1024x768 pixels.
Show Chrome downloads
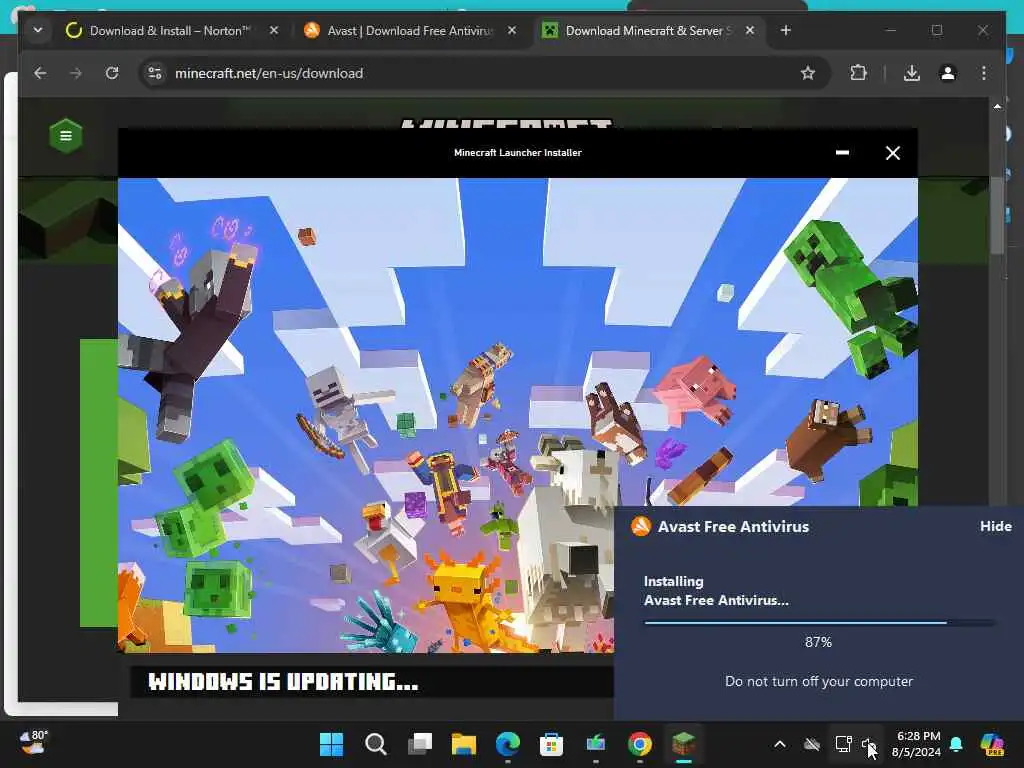pyautogui.click(x=912, y=73)
